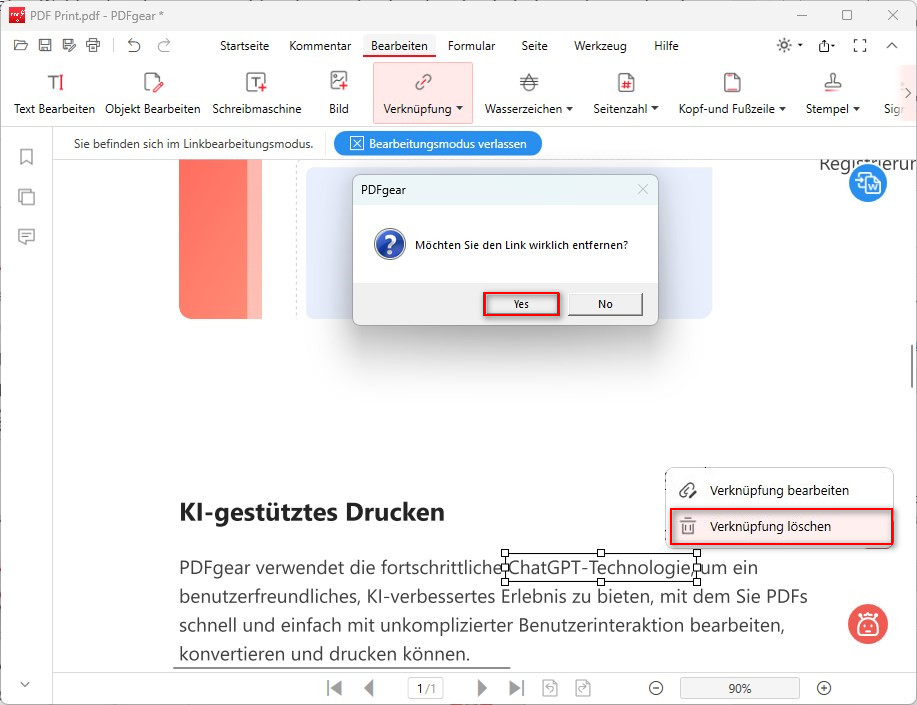Confirm link removal with Yes
Image resolution: width=917 pixels, height=705 pixels.
coord(520,303)
